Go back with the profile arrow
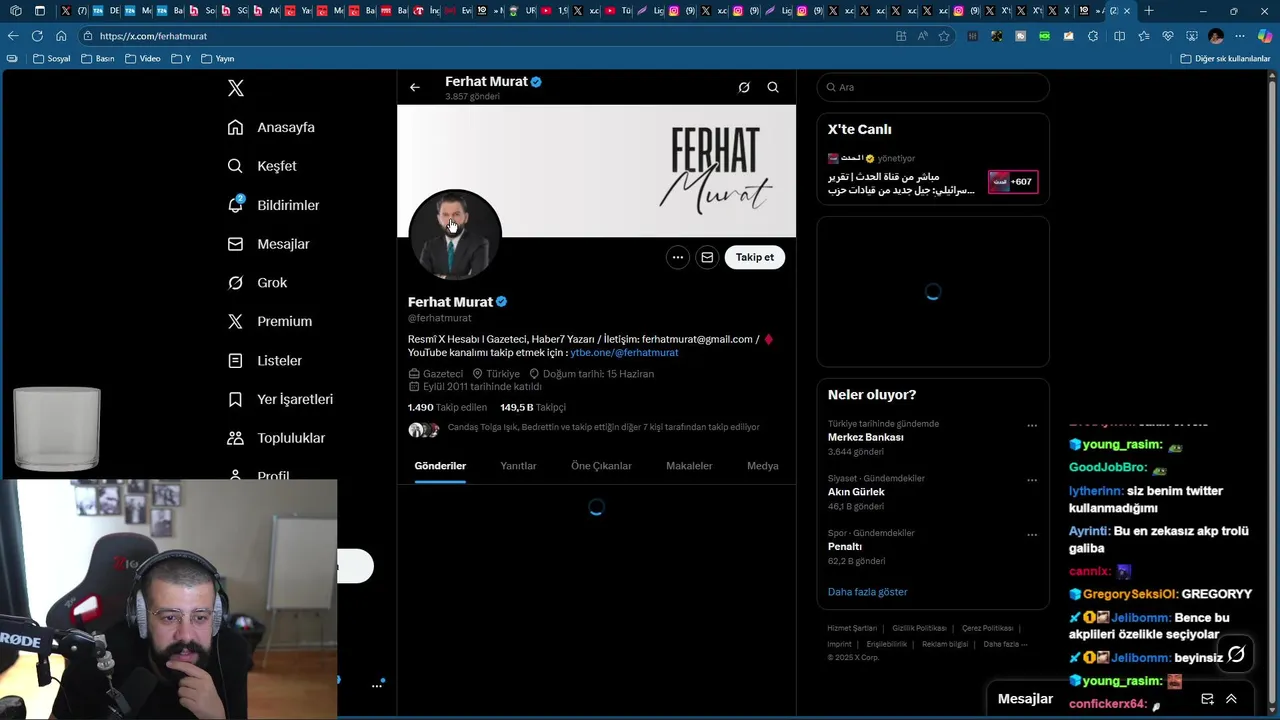 (415, 87)
